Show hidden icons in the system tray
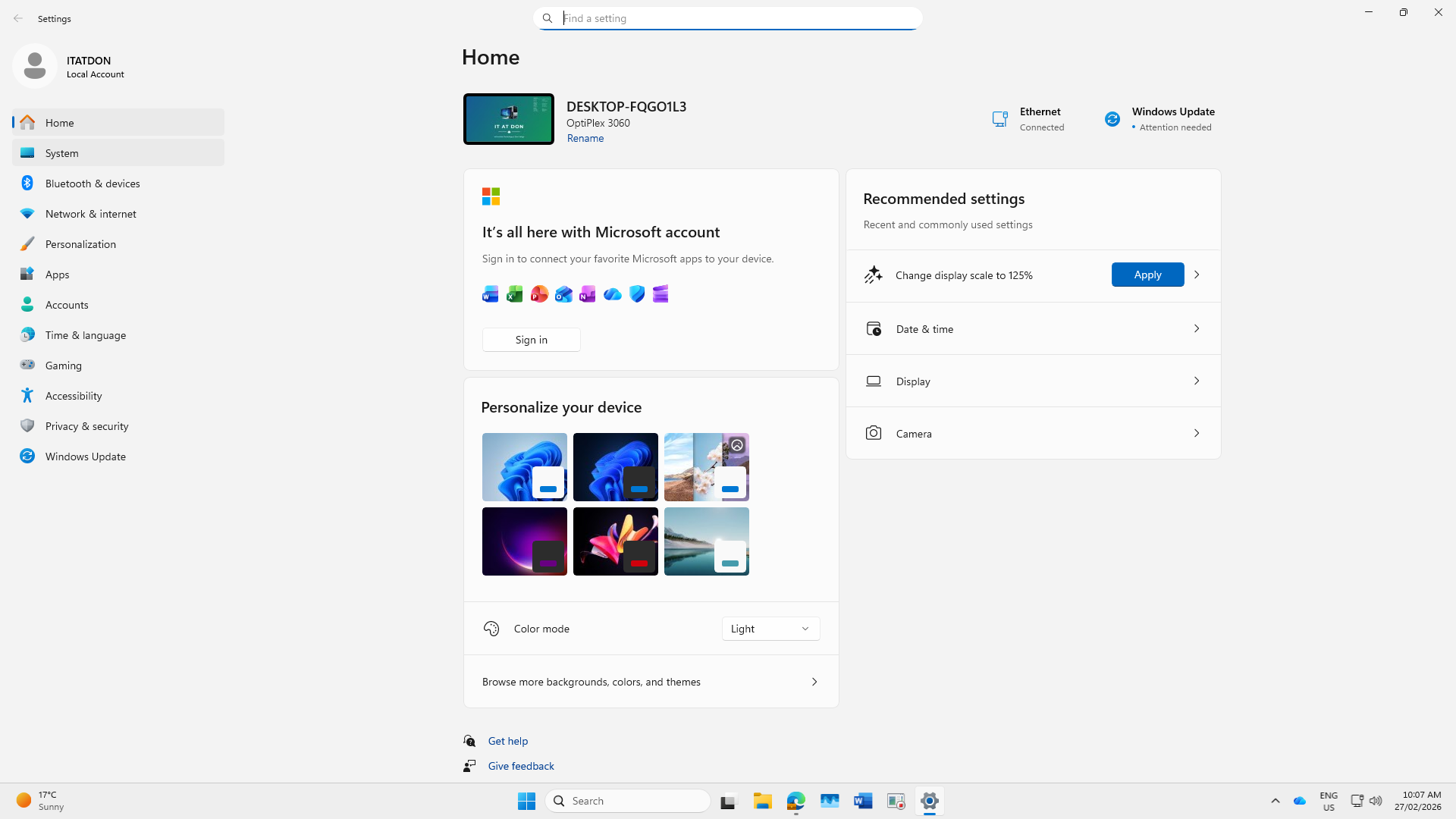Image resolution: width=1456 pixels, height=819 pixels. click(1276, 801)
